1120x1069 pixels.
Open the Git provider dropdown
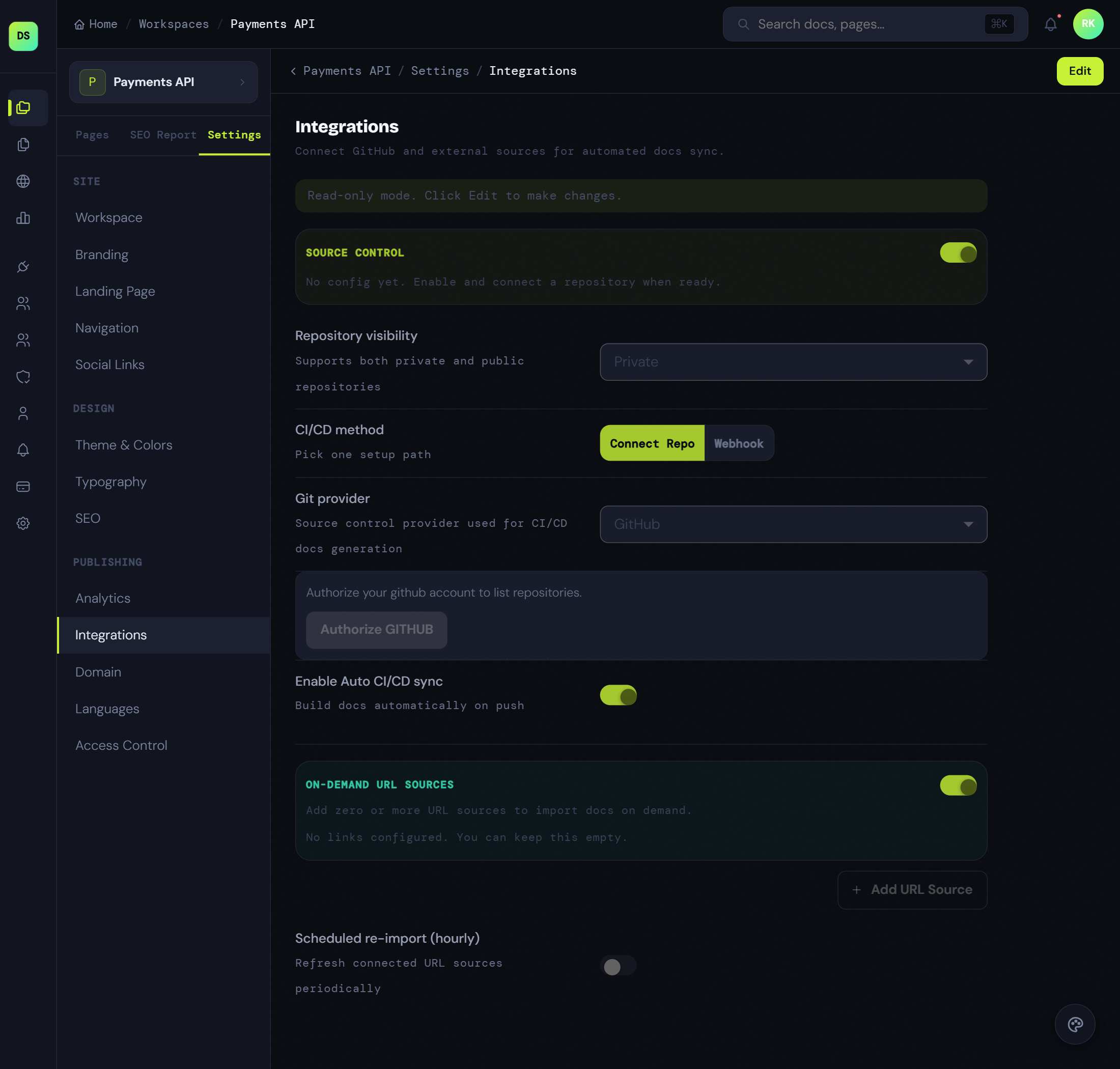coord(793,524)
